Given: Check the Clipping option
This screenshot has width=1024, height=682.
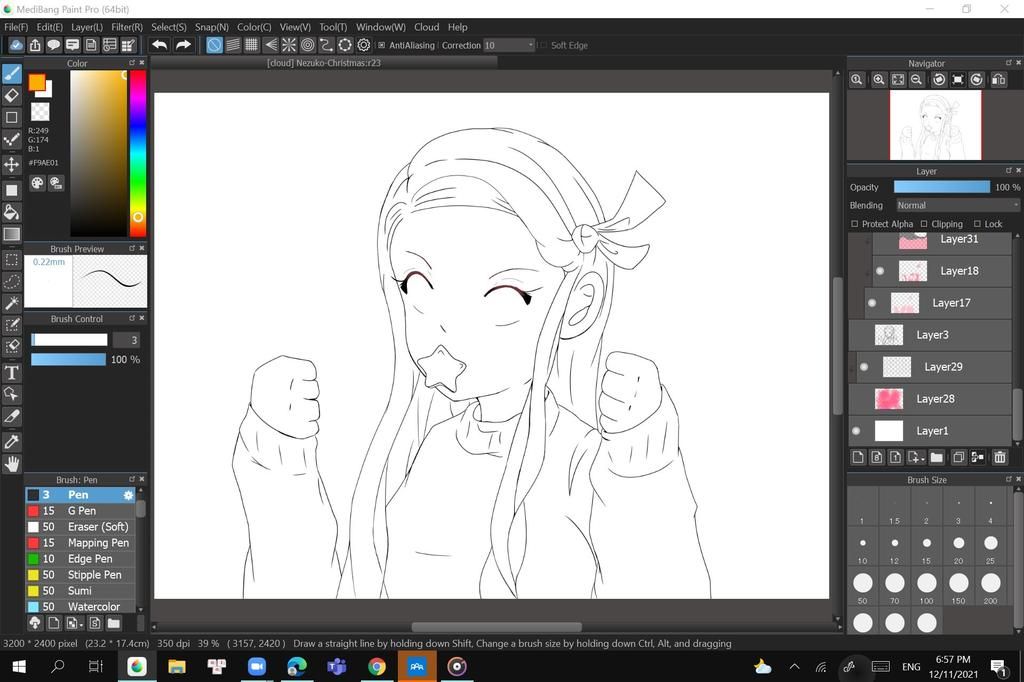Looking at the screenshot, I should [x=923, y=223].
